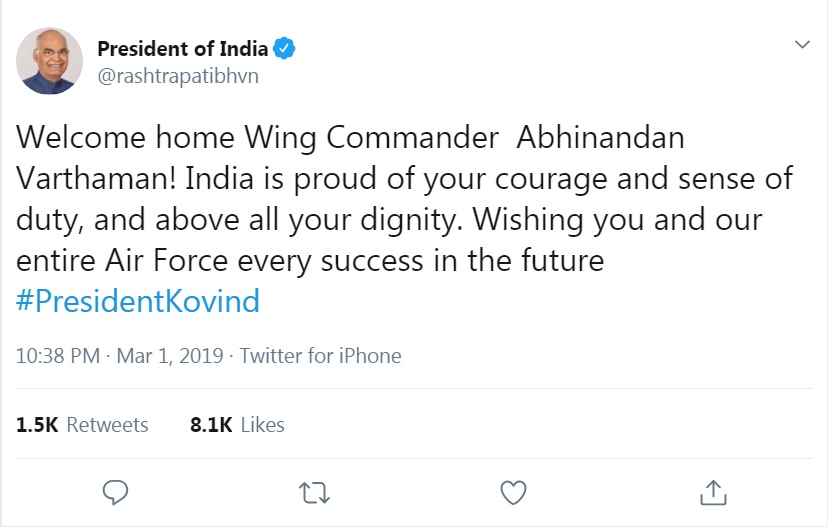This screenshot has height=527, width=828.
Task: Click the 8.1K like count number
Action: click(x=211, y=425)
